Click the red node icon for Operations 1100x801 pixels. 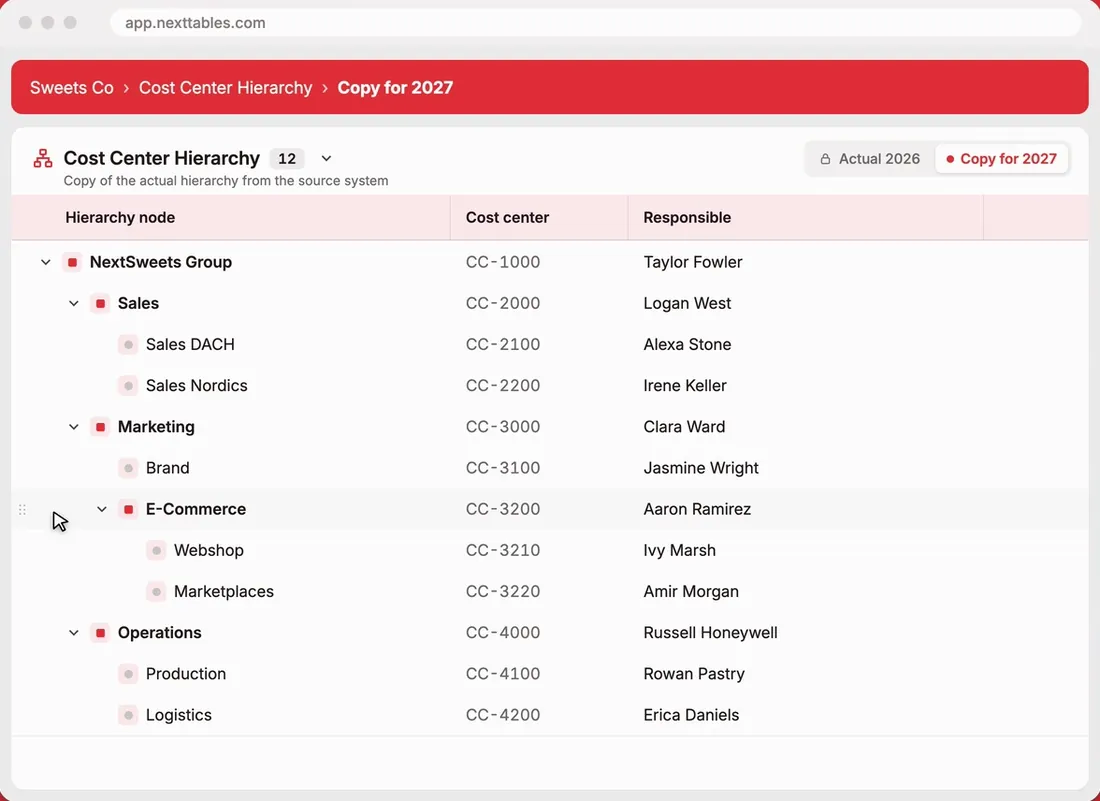100,633
